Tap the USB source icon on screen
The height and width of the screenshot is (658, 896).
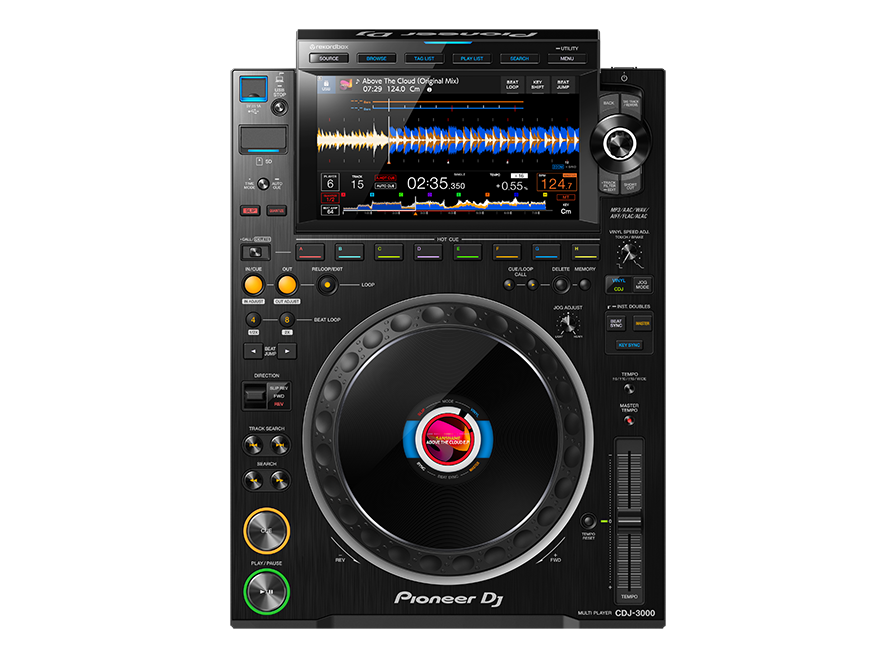pyautogui.click(x=326, y=85)
